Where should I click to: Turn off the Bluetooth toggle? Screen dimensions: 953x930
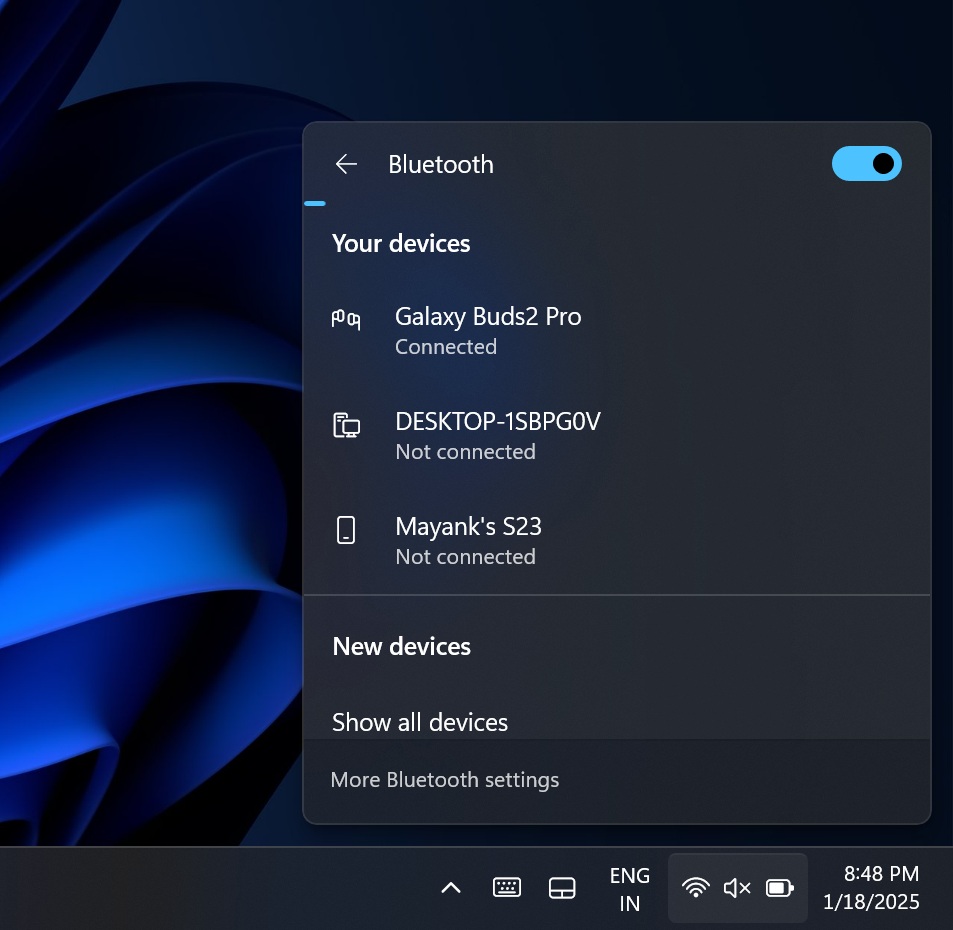pyautogui.click(x=866, y=163)
